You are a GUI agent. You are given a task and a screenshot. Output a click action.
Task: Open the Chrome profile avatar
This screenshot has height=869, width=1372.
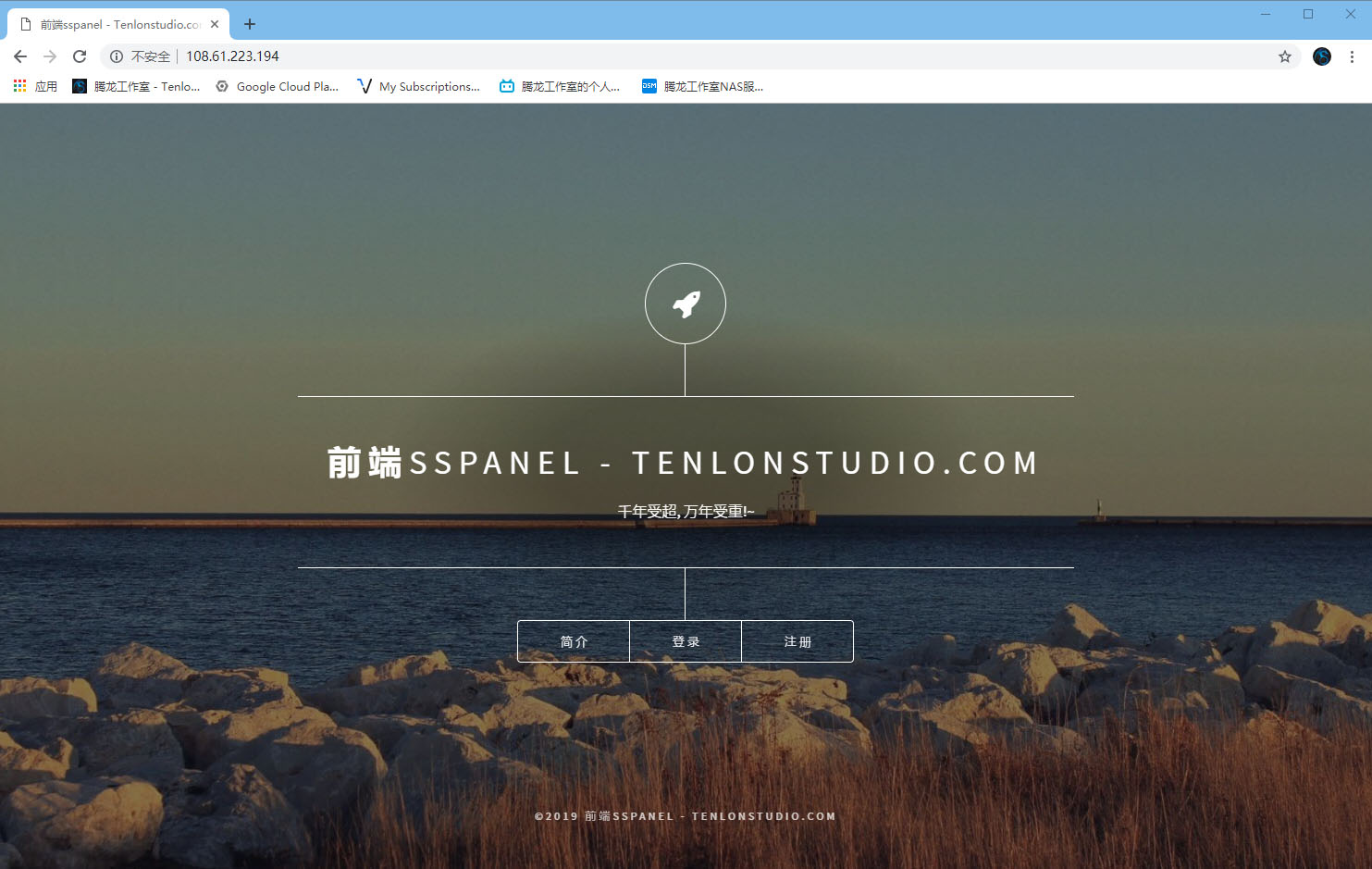coord(1322,56)
